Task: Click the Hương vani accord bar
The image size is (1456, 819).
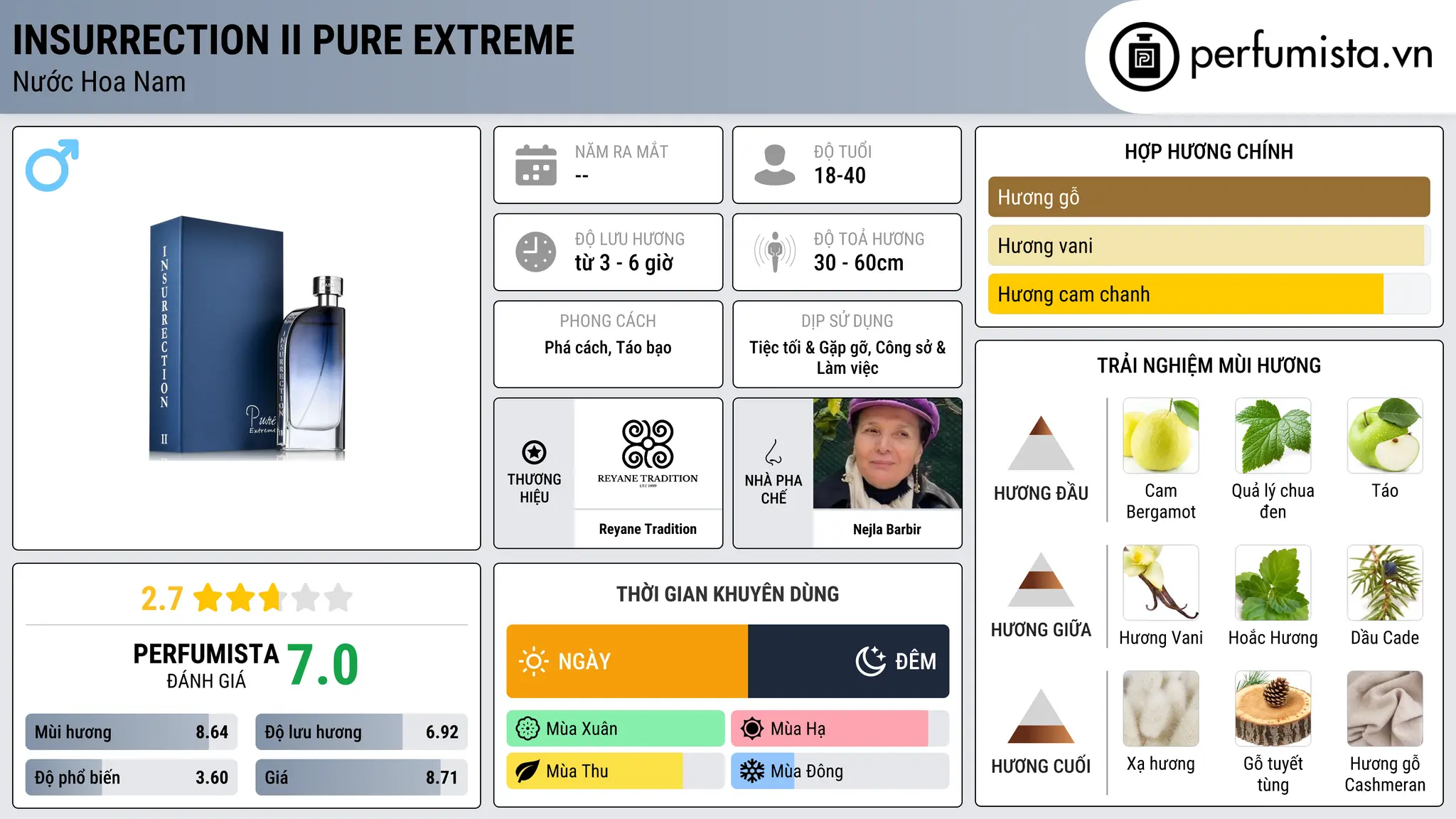Action: point(1209,245)
